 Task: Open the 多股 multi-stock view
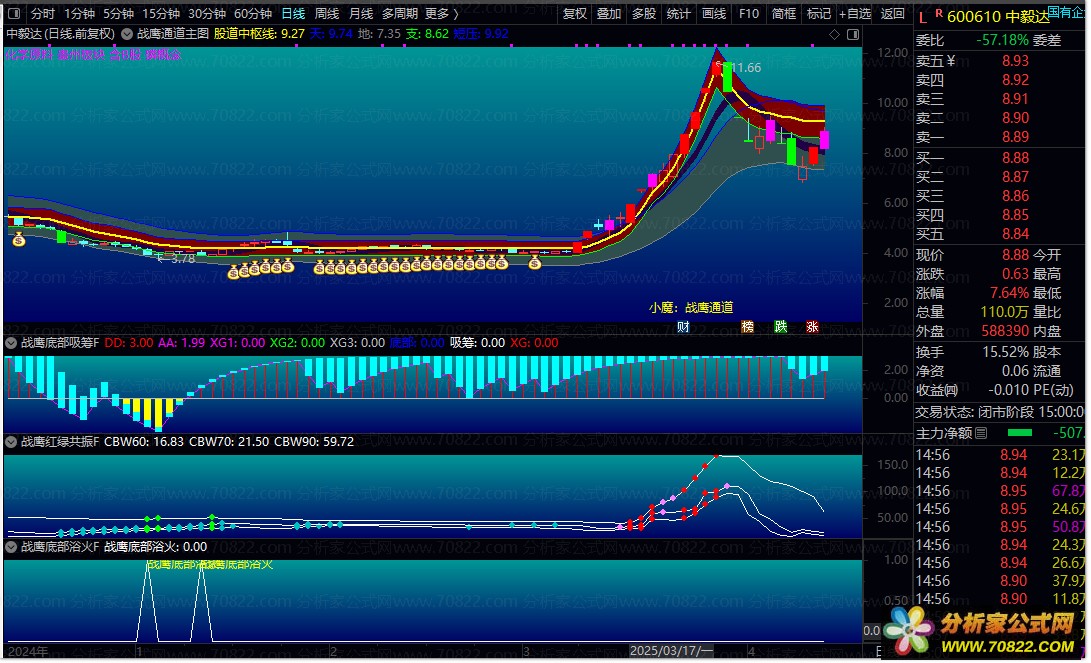click(644, 13)
